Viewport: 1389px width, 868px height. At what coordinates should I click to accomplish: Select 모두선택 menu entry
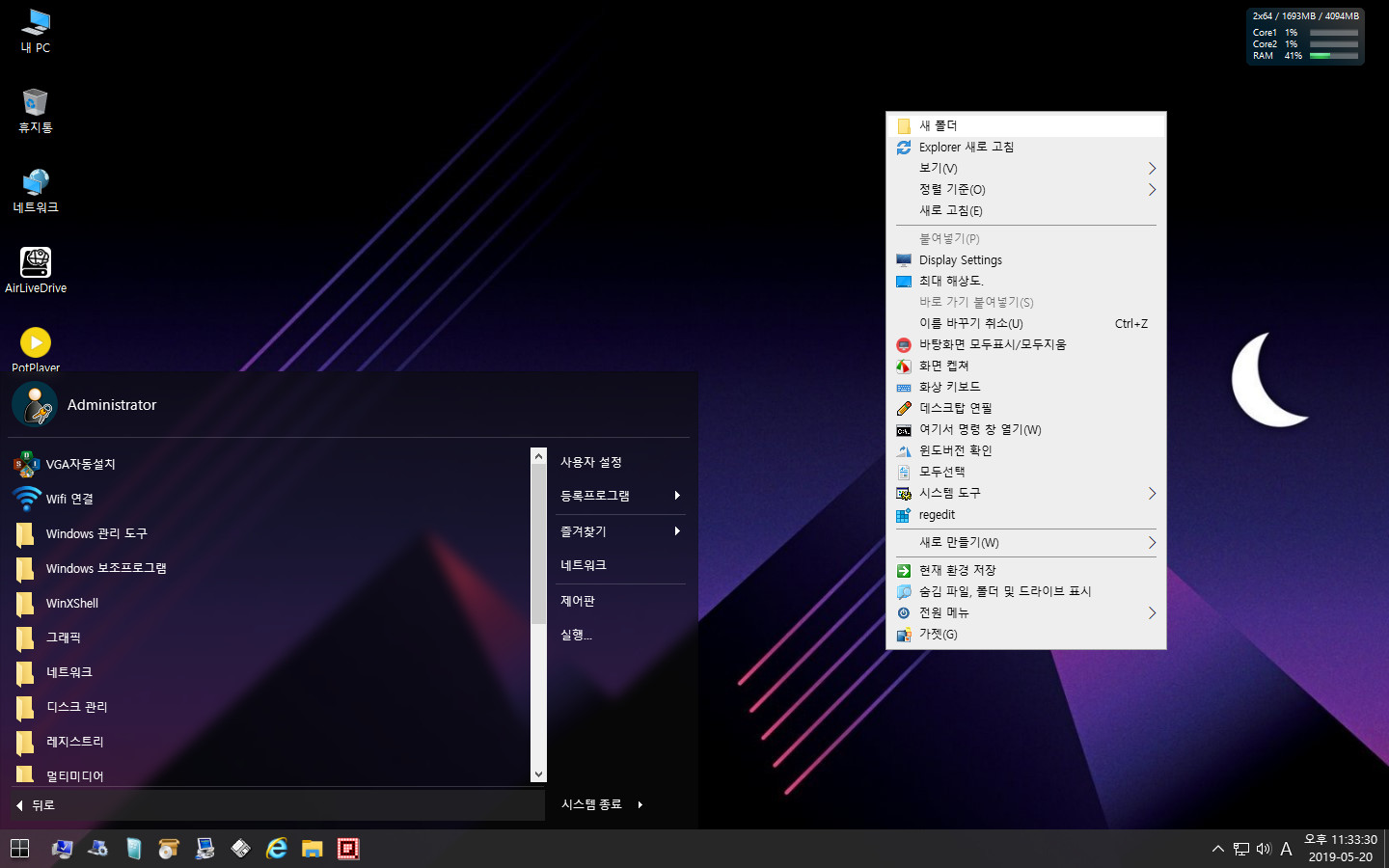(x=1026, y=472)
